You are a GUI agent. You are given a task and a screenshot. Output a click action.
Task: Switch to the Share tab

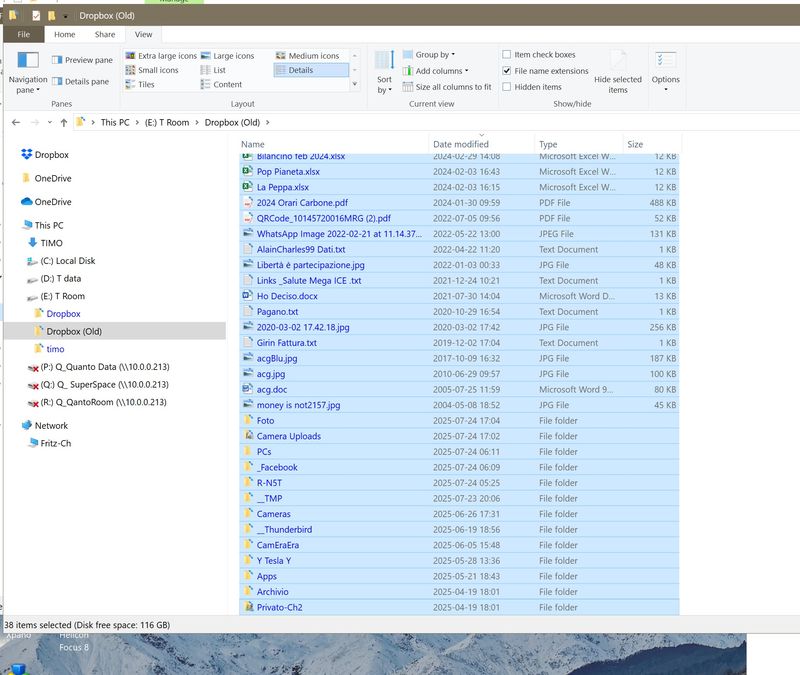[104, 34]
